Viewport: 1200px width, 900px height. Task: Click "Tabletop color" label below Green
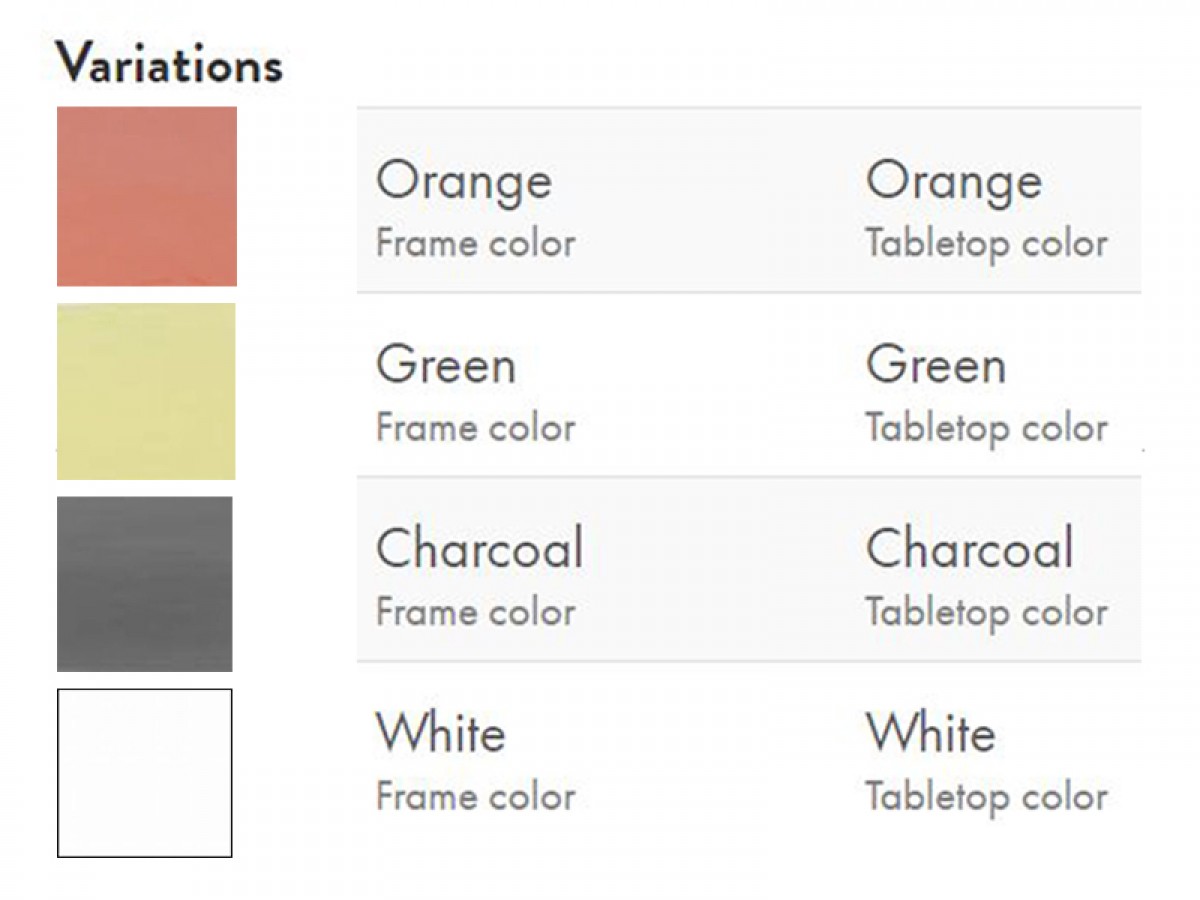coord(987,430)
